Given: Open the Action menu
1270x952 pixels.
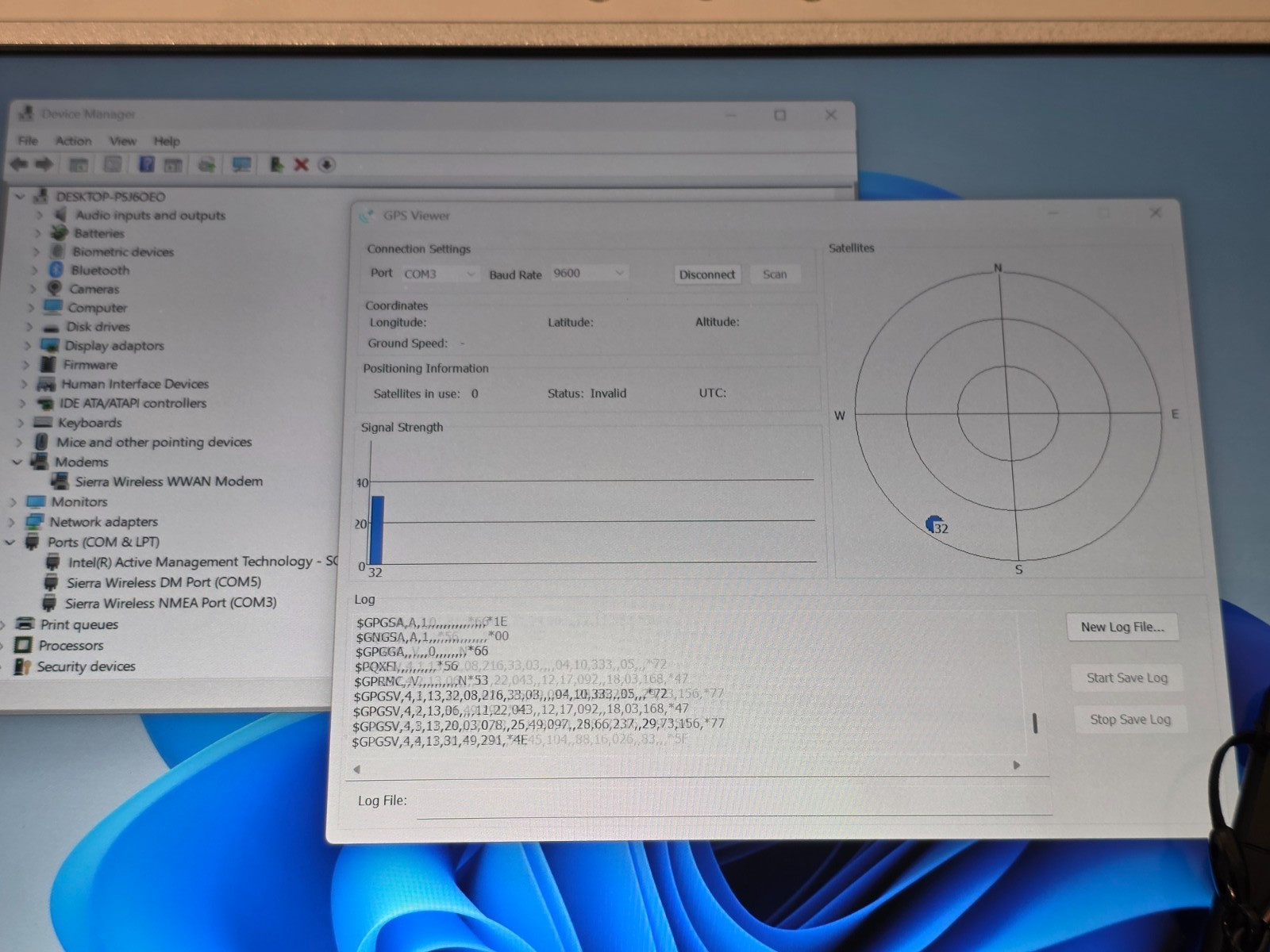Looking at the screenshot, I should click(x=73, y=140).
